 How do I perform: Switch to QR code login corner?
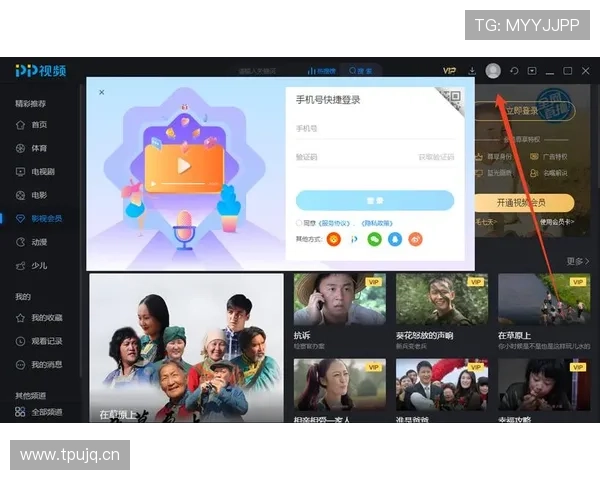453,98
